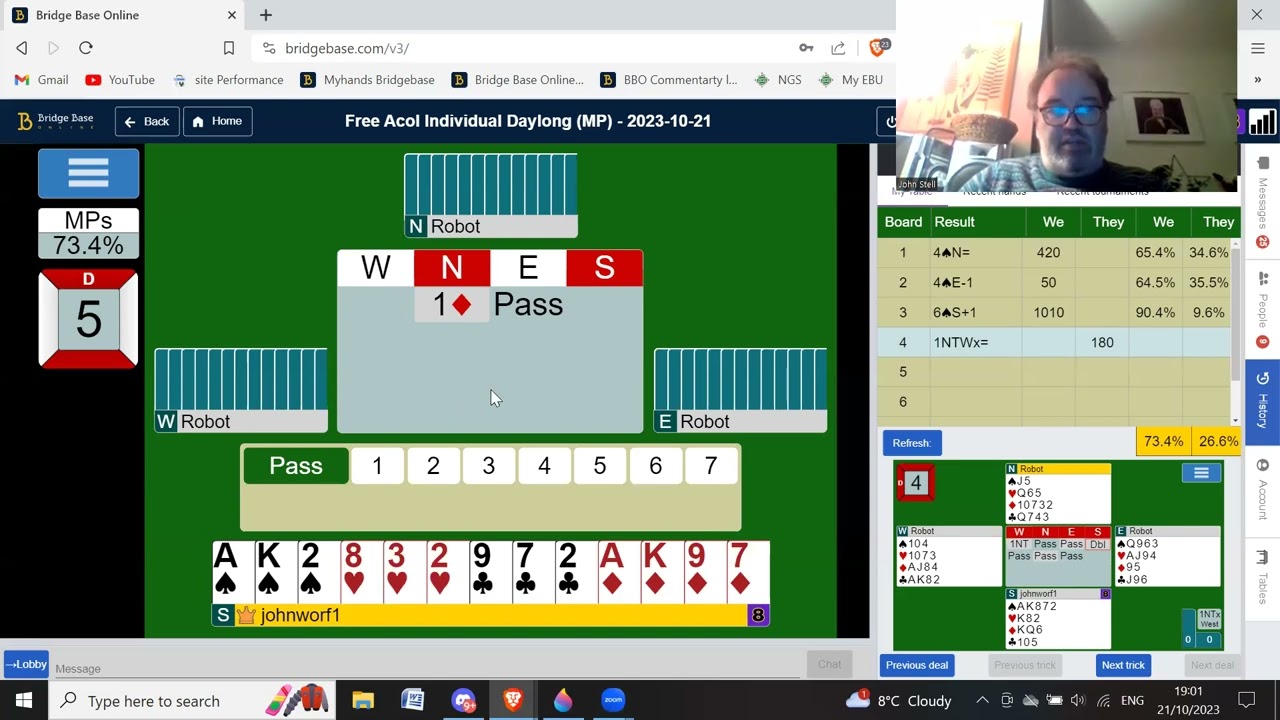
Task: Choose bid level 6
Action: [656, 466]
